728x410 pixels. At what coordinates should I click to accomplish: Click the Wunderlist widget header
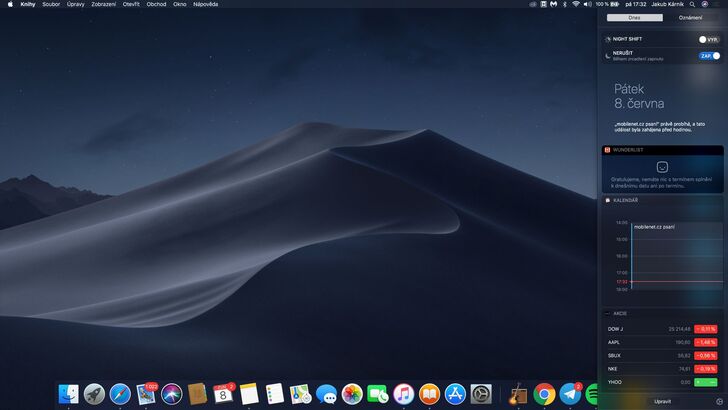pyautogui.click(x=663, y=150)
